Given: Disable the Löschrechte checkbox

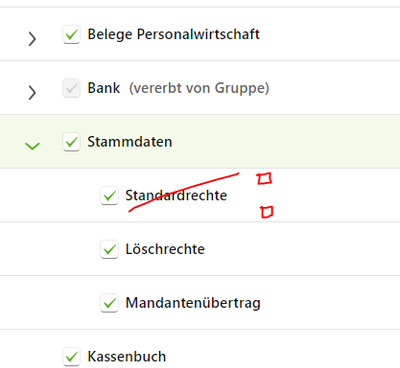Looking at the screenshot, I should click(109, 249).
